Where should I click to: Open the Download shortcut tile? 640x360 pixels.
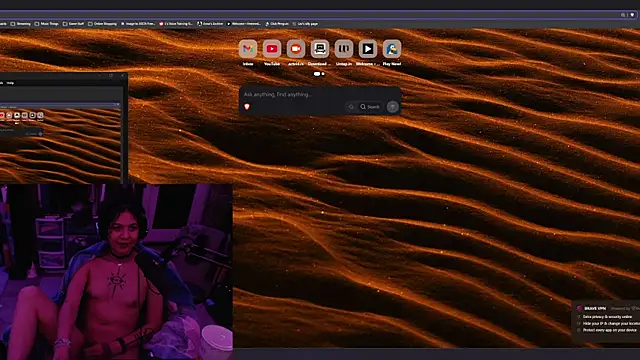point(320,49)
